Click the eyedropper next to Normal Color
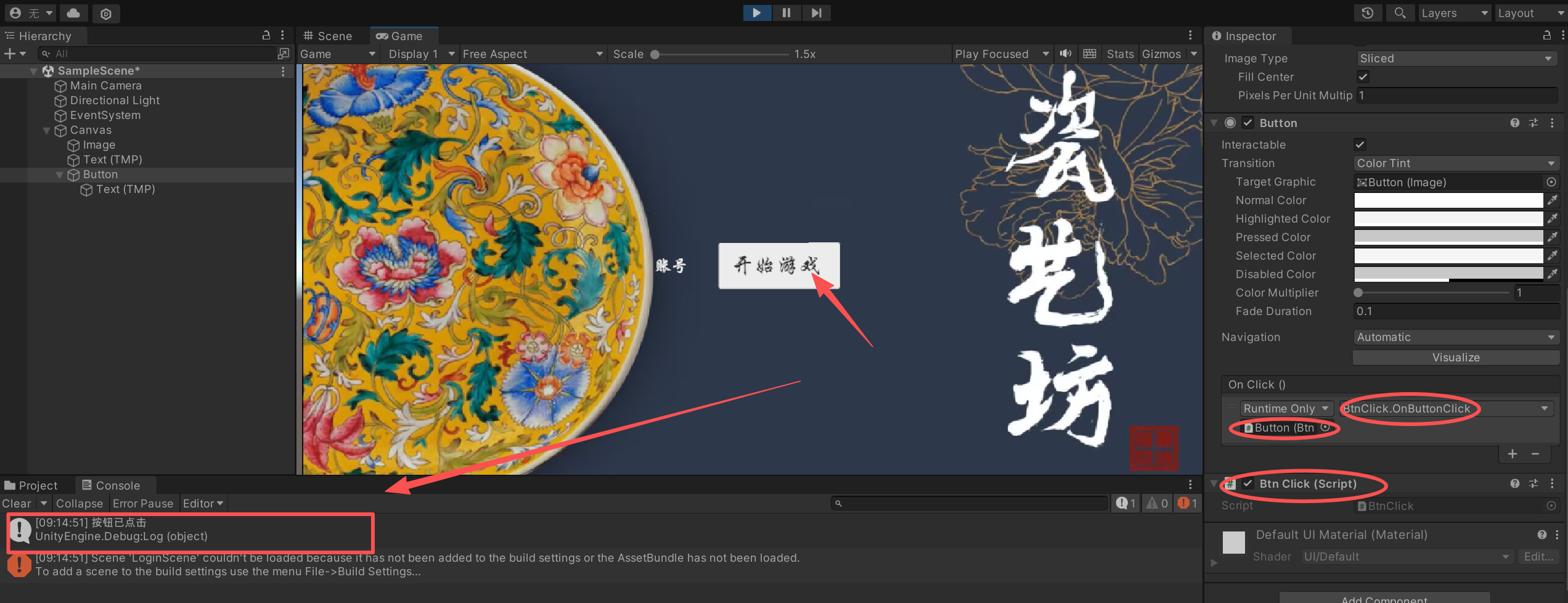1568x603 pixels. pos(1554,200)
